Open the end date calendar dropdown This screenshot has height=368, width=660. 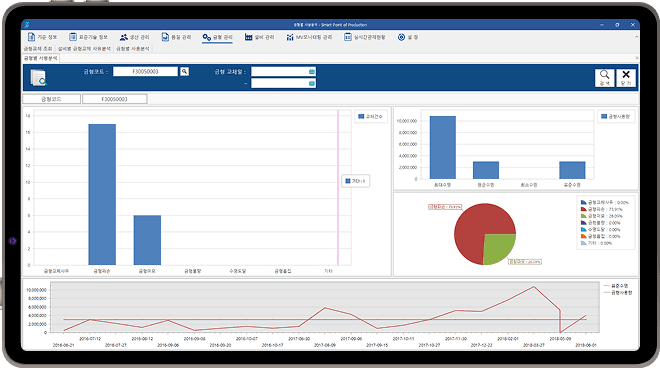coord(312,84)
